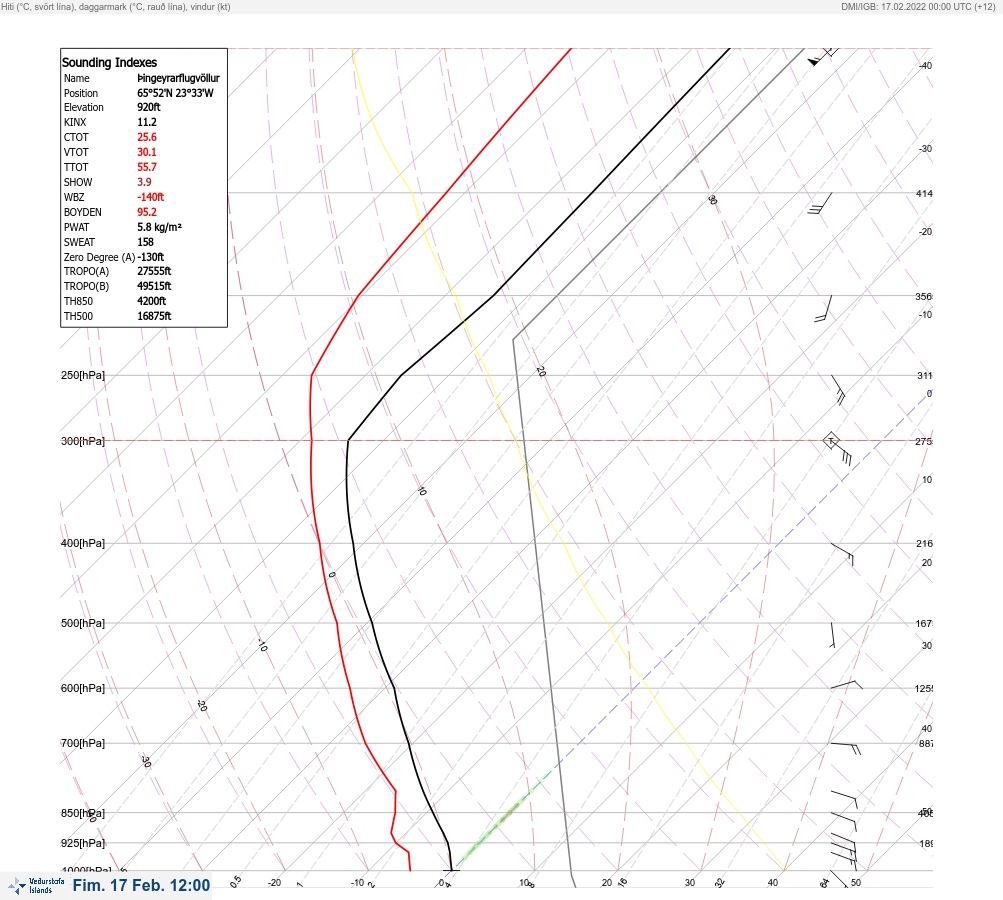Select the WBZ value -140ft

150,197
